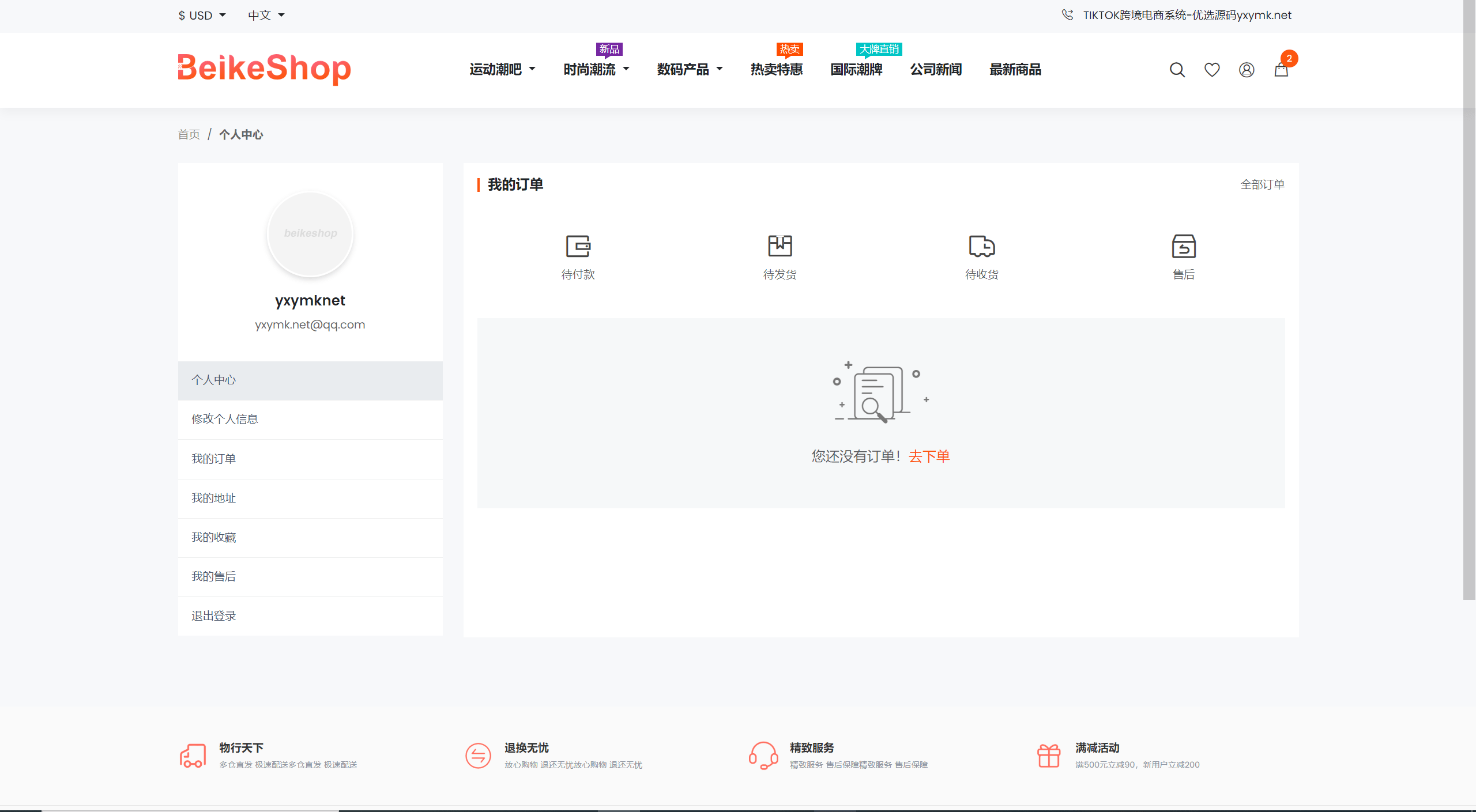This screenshot has height=812, width=1476.
Task: Click the 精致服务 footer title
Action: point(812,748)
